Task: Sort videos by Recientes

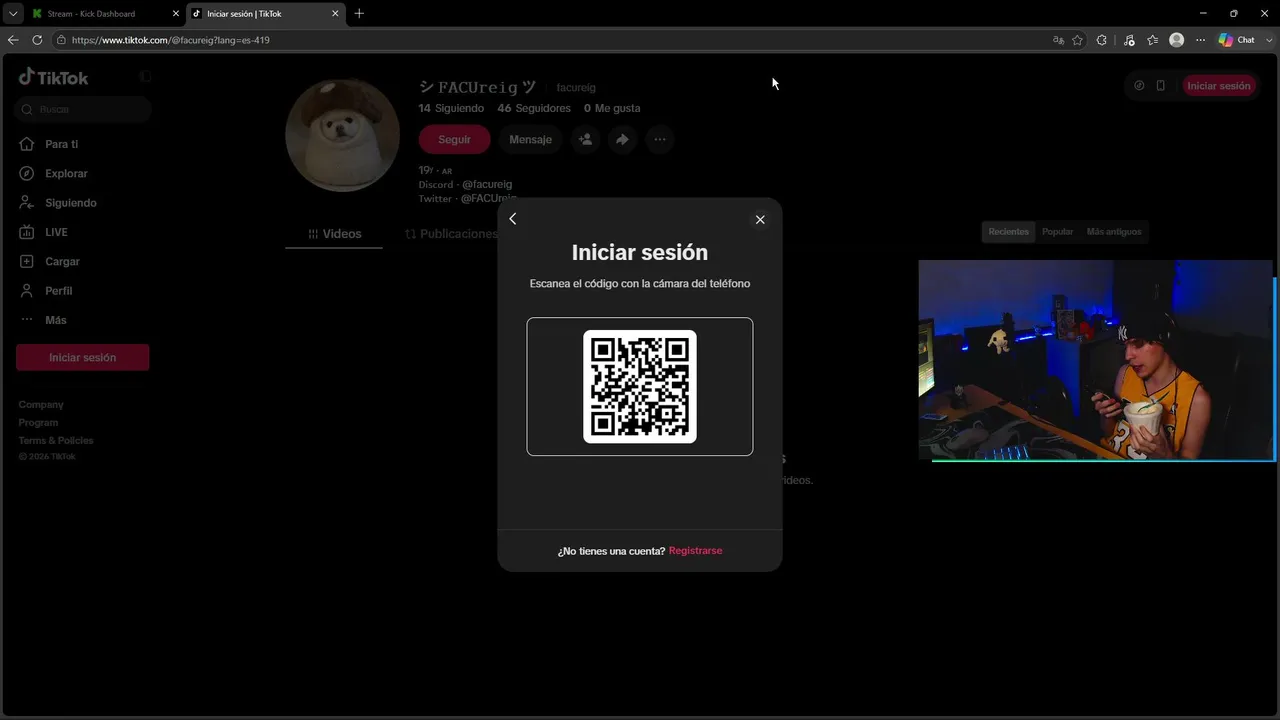Action: tap(1008, 232)
